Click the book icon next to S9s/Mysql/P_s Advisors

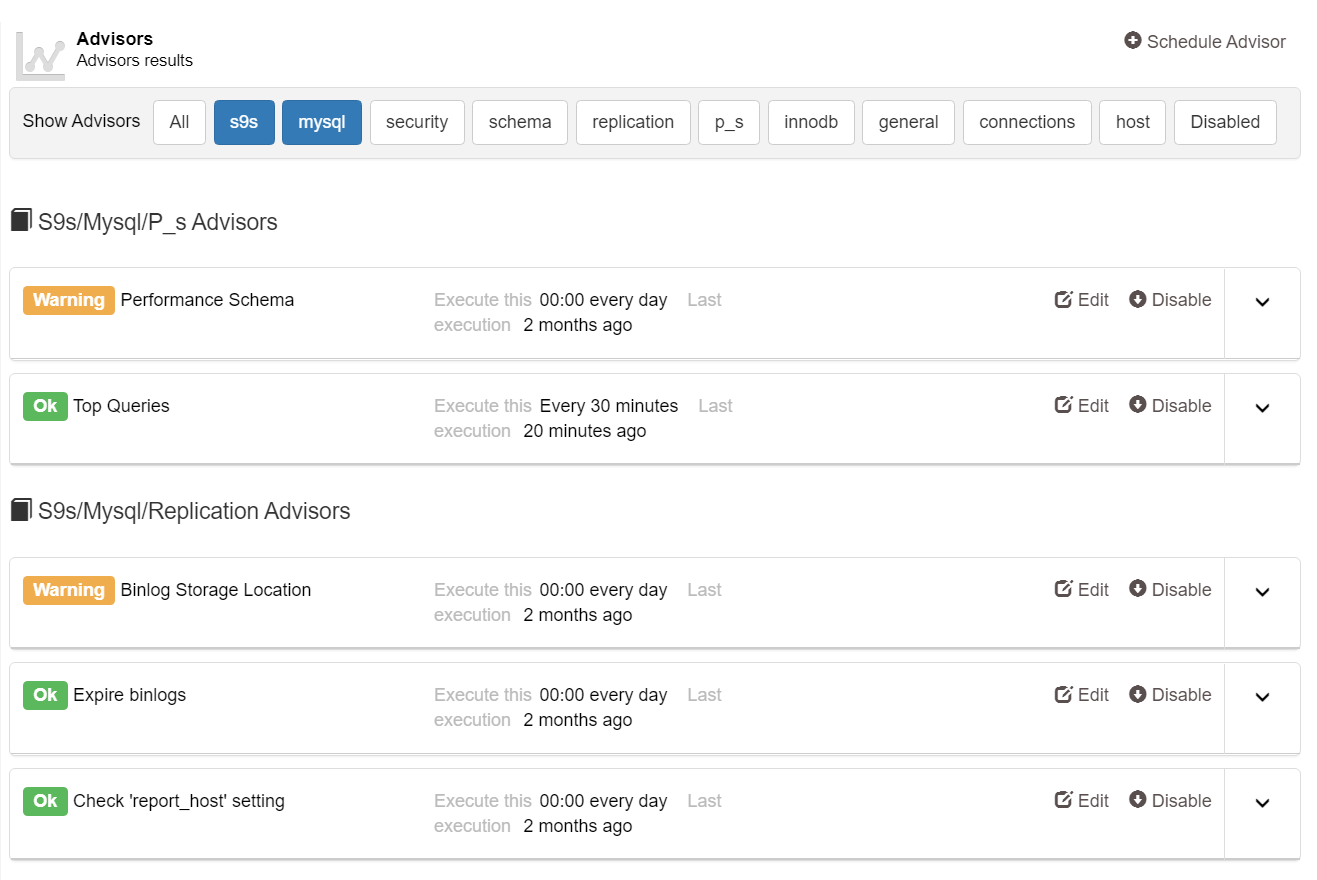[x=21, y=220]
